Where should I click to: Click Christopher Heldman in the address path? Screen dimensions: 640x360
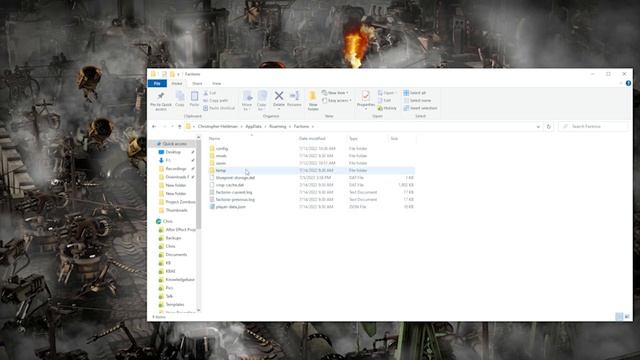[x=218, y=127]
